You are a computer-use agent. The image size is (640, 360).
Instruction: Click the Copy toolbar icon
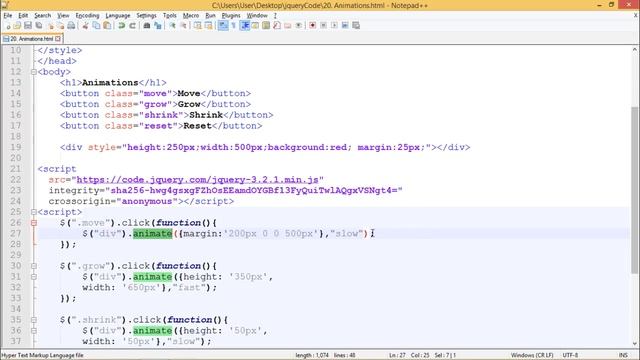point(96,26)
